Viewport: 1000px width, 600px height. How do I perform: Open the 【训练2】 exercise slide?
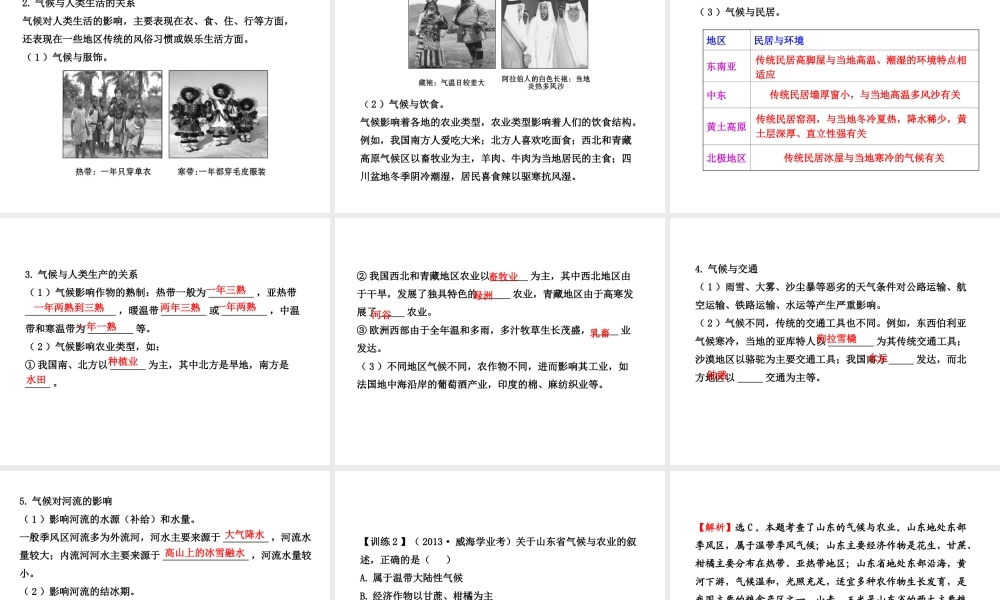point(499,536)
